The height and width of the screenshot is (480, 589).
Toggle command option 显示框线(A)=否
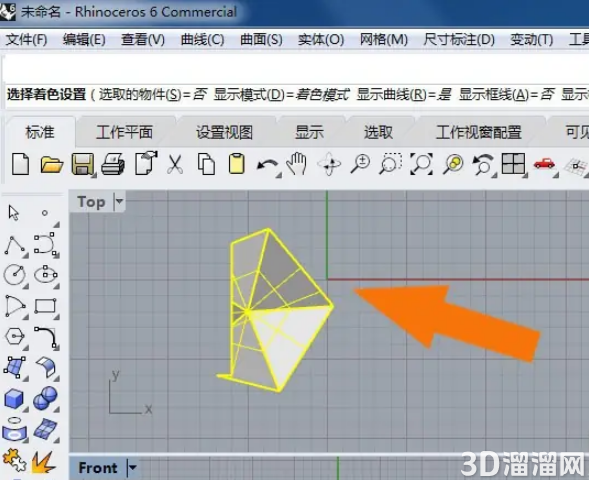pyautogui.click(x=506, y=94)
